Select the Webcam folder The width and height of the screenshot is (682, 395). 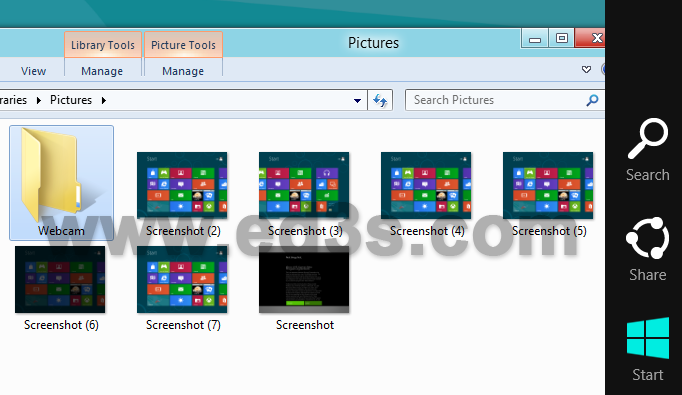(61, 183)
